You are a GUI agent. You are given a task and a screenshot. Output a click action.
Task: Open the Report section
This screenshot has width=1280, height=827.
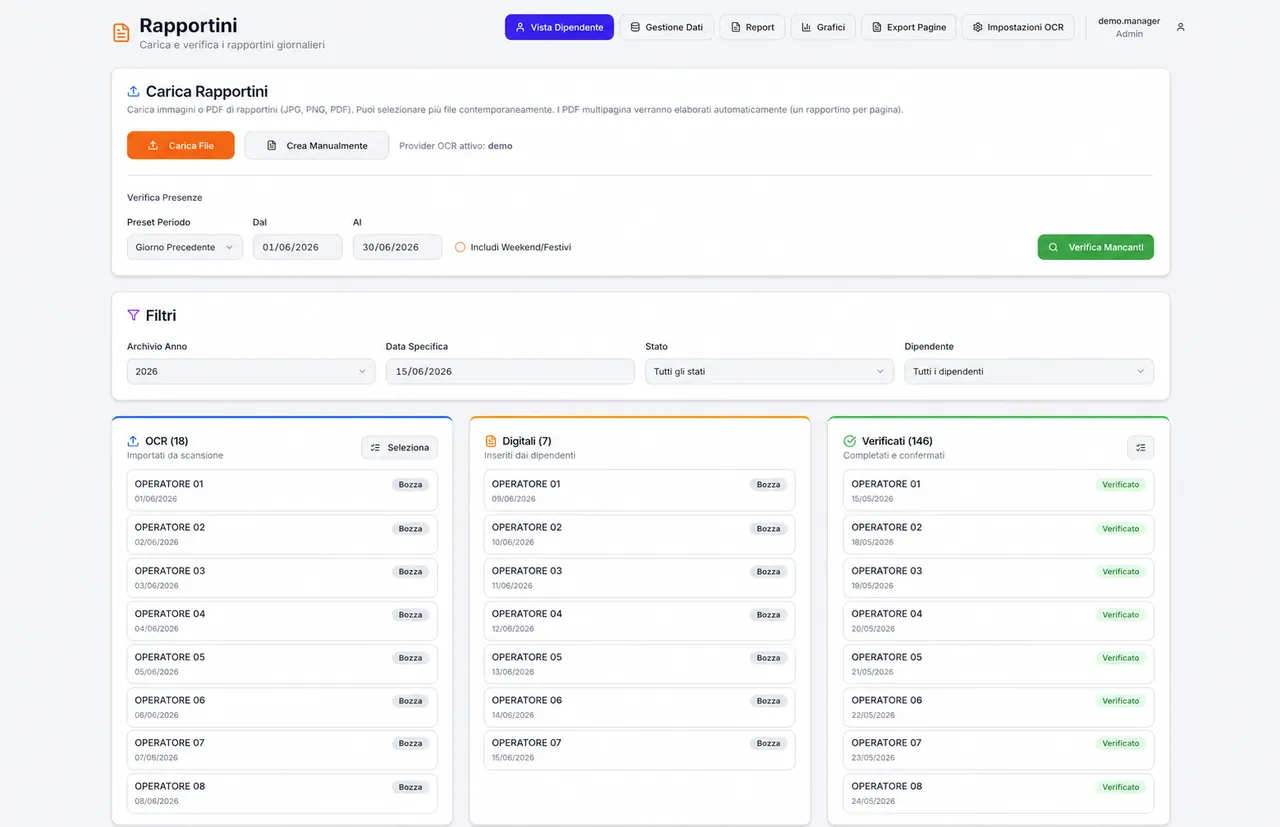click(x=752, y=27)
